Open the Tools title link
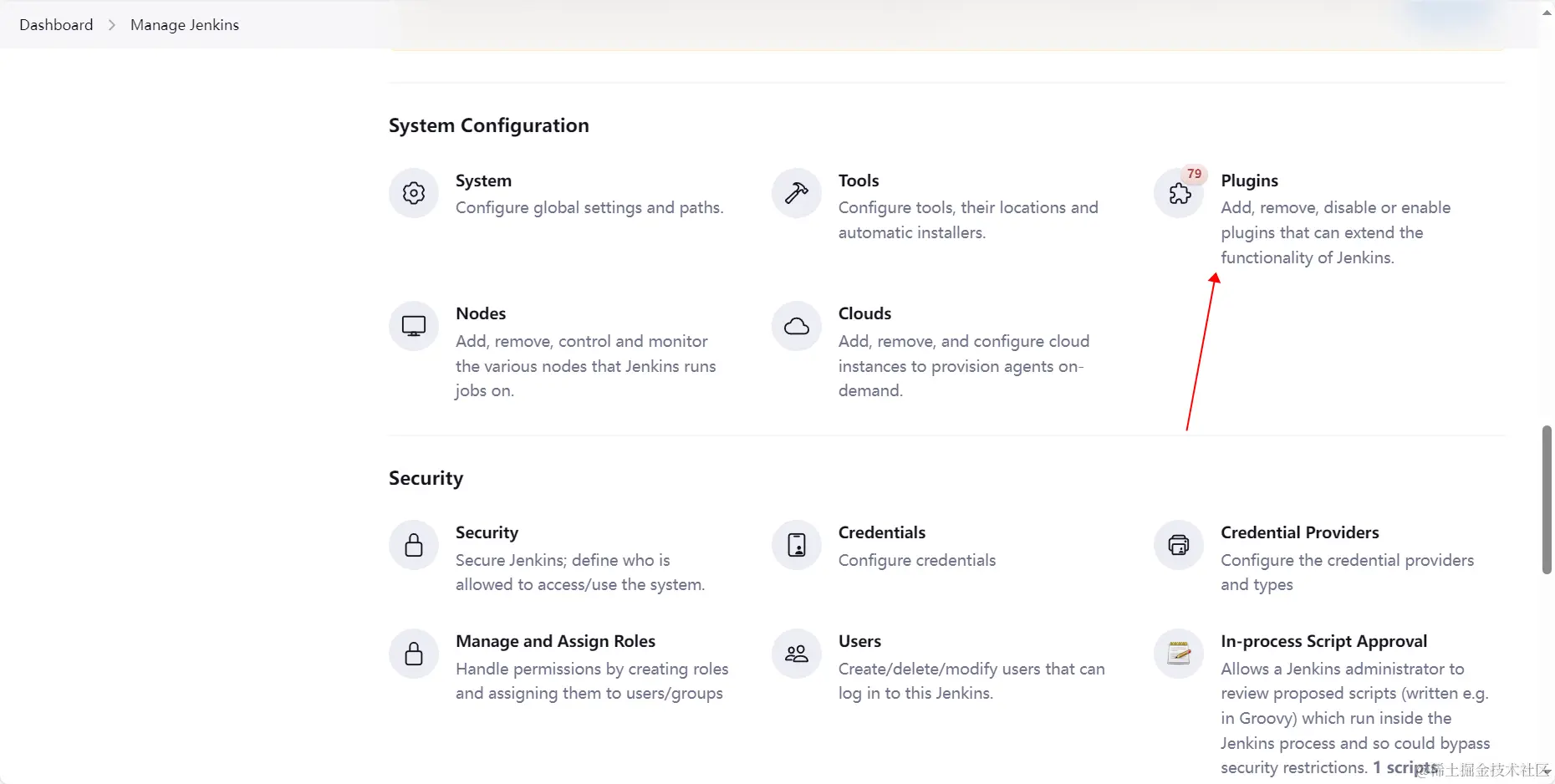The height and width of the screenshot is (784, 1555). tap(859, 181)
